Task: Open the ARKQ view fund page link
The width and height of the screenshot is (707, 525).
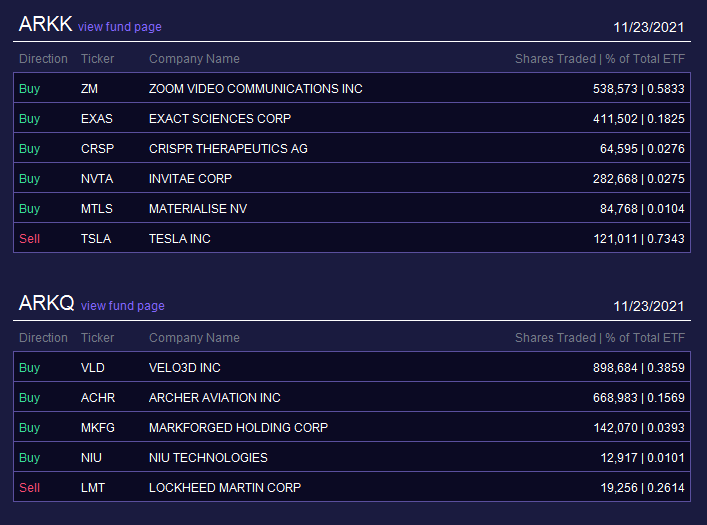Action: (123, 306)
